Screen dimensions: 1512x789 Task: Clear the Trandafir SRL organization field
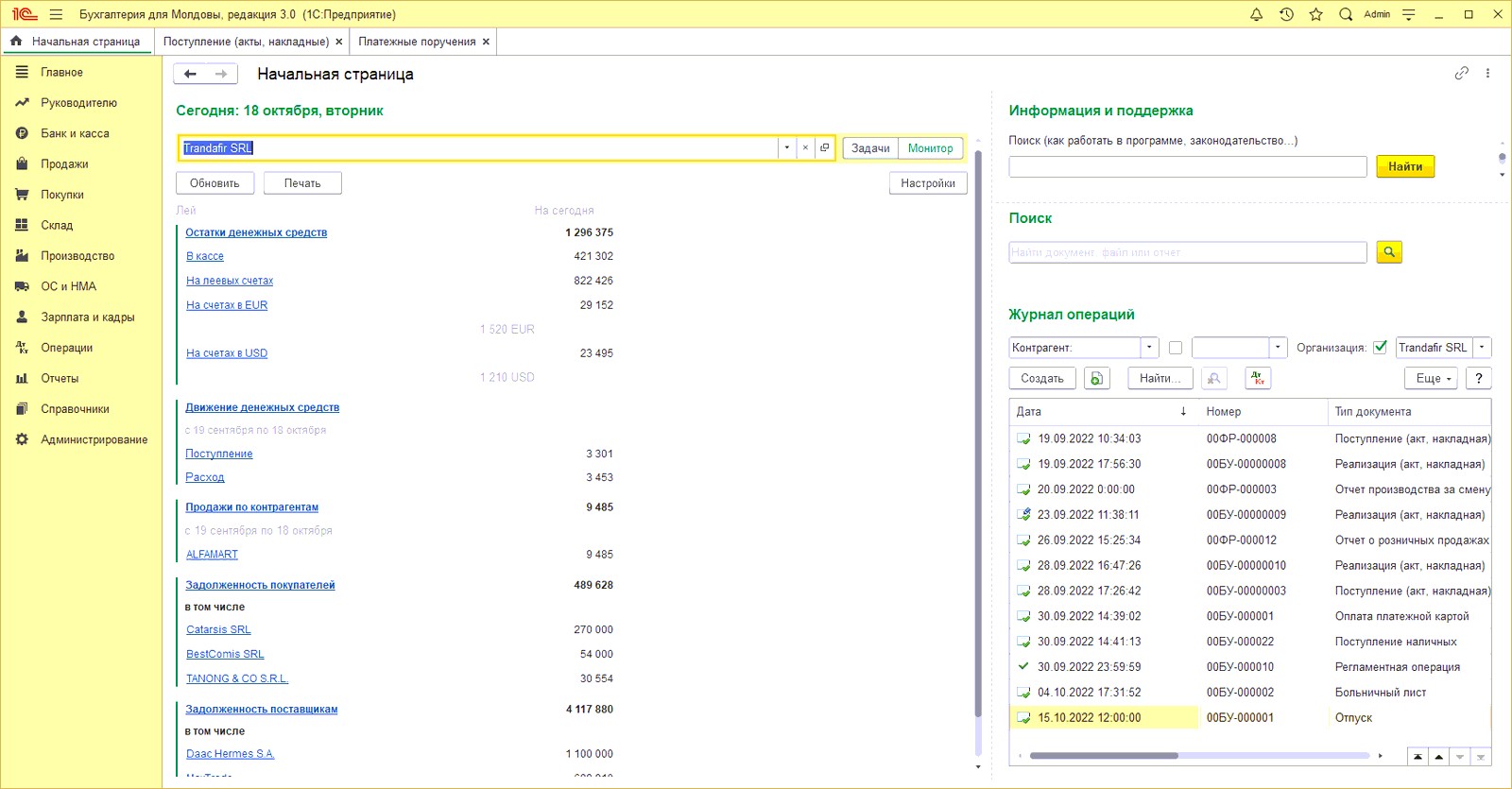(x=805, y=148)
